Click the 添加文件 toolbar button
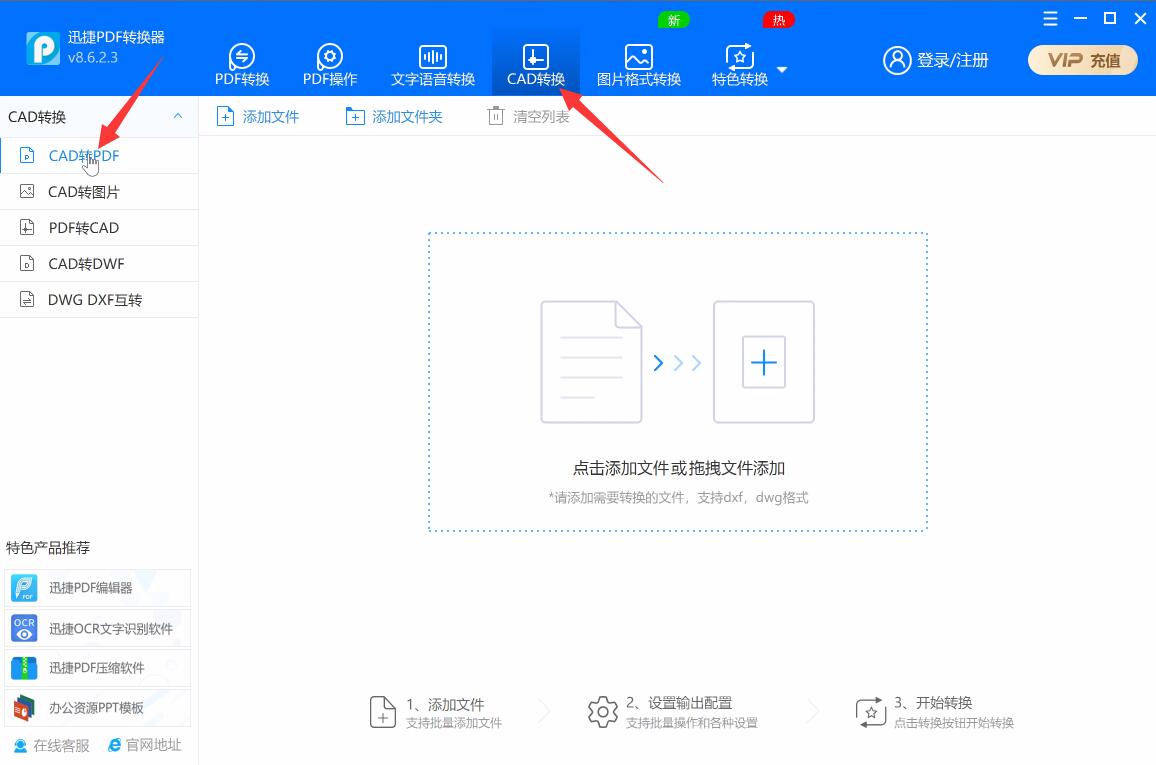 coord(258,116)
